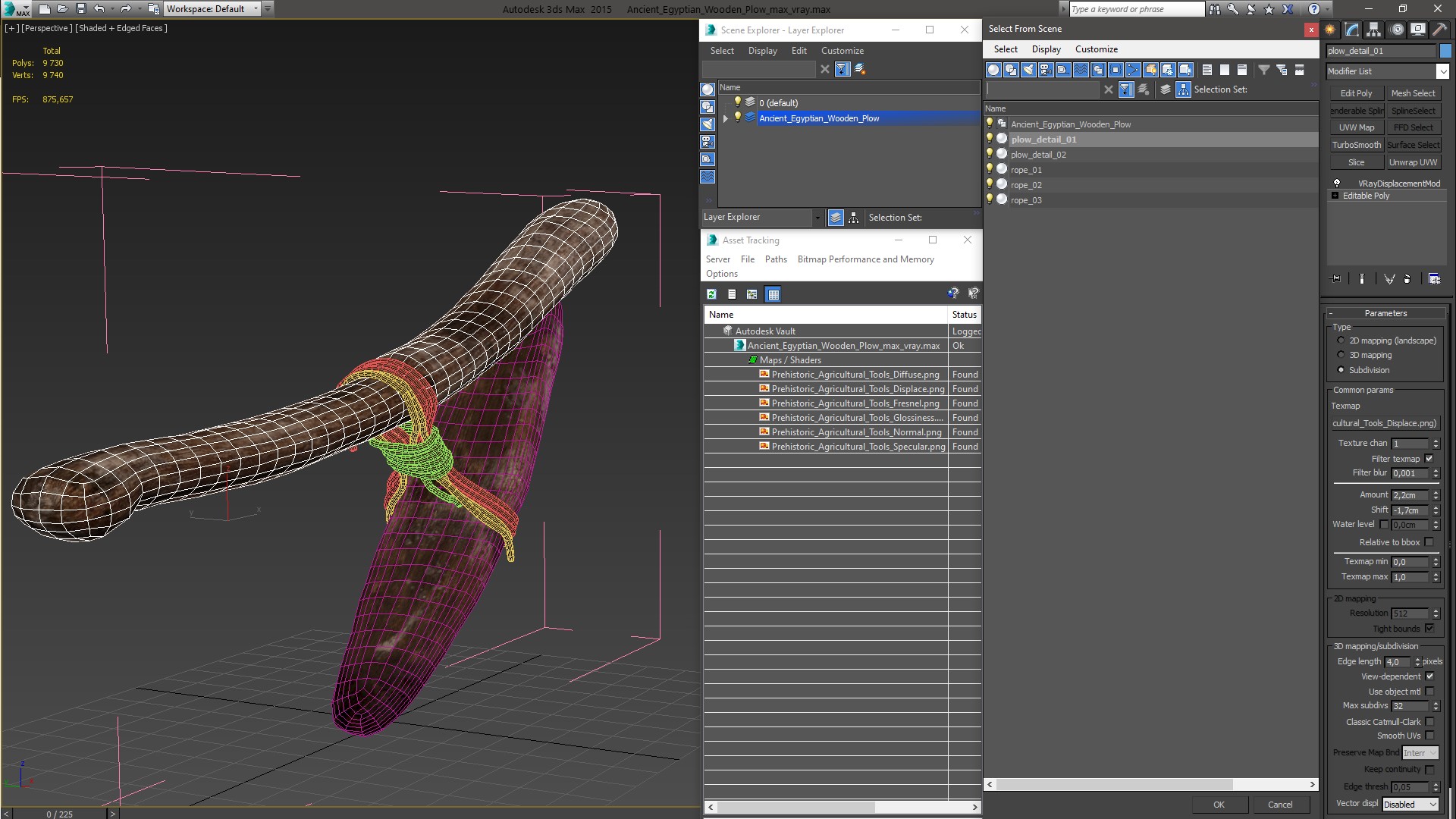Open the Utilities hammer panel tab

1439,30
